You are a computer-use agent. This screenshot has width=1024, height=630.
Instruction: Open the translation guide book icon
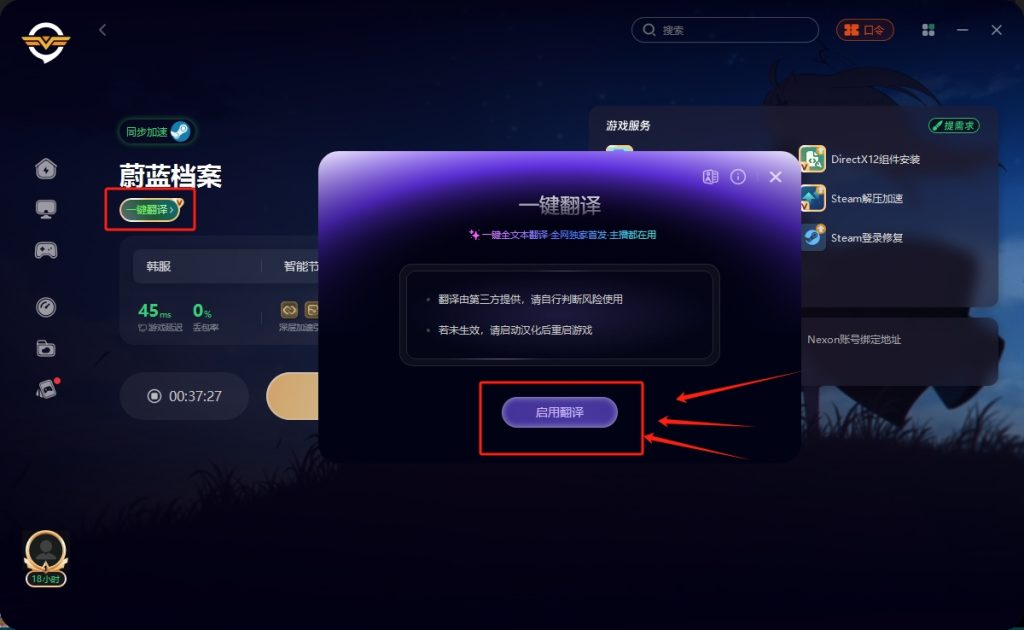point(711,177)
